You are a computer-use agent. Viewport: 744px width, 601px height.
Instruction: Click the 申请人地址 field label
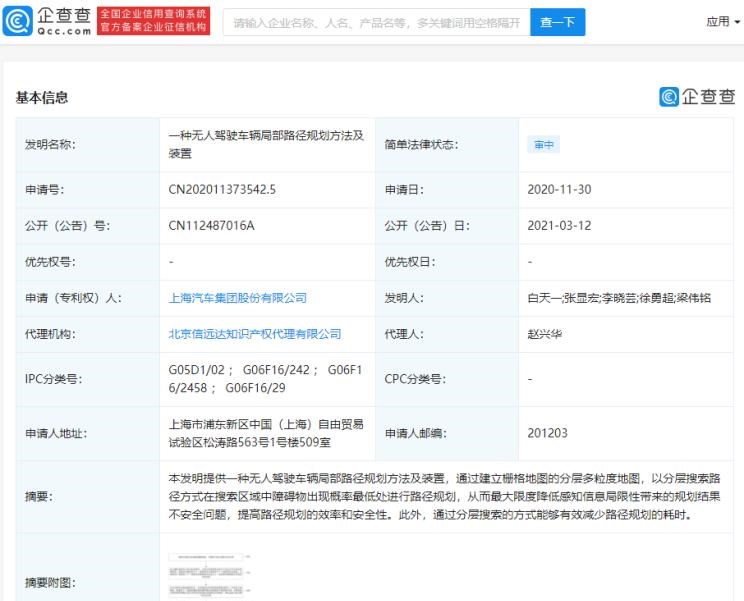coord(56,433)
